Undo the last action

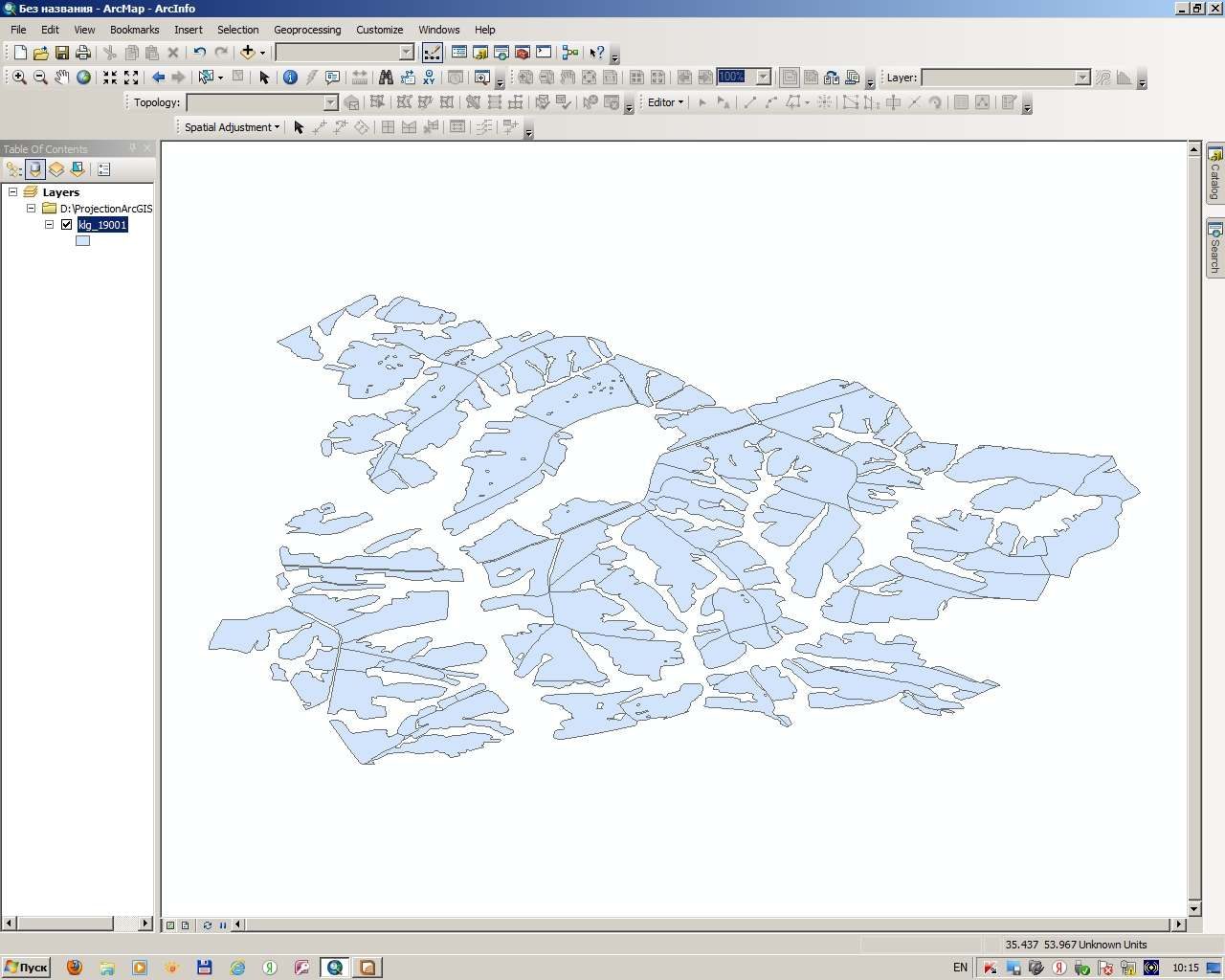pos(199,53)
